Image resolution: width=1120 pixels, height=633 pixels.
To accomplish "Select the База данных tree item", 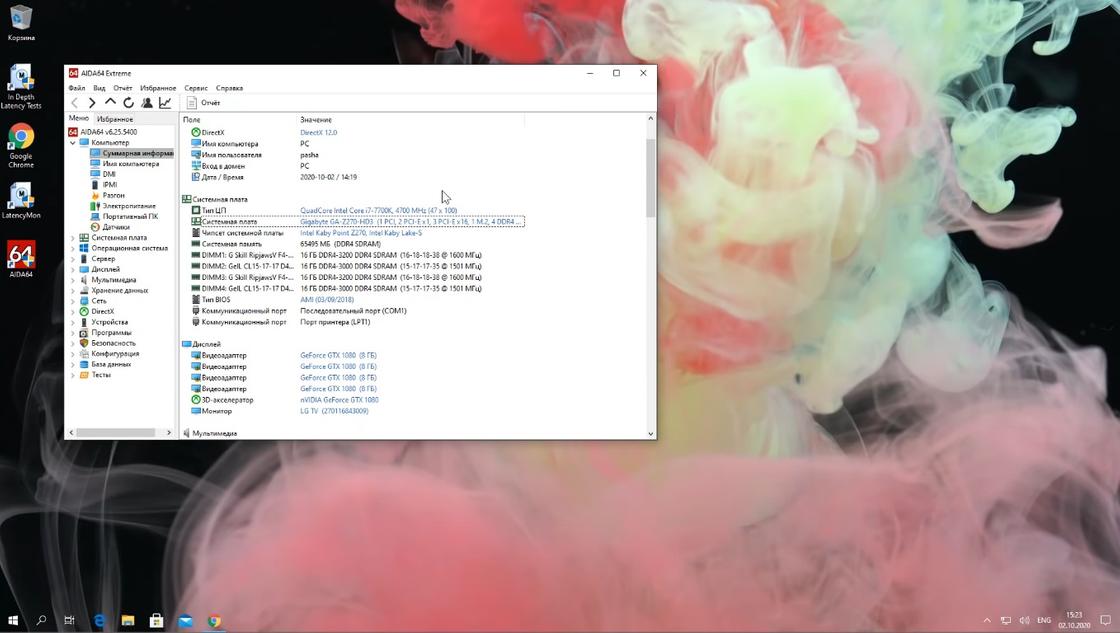I will tap(105, 364).
